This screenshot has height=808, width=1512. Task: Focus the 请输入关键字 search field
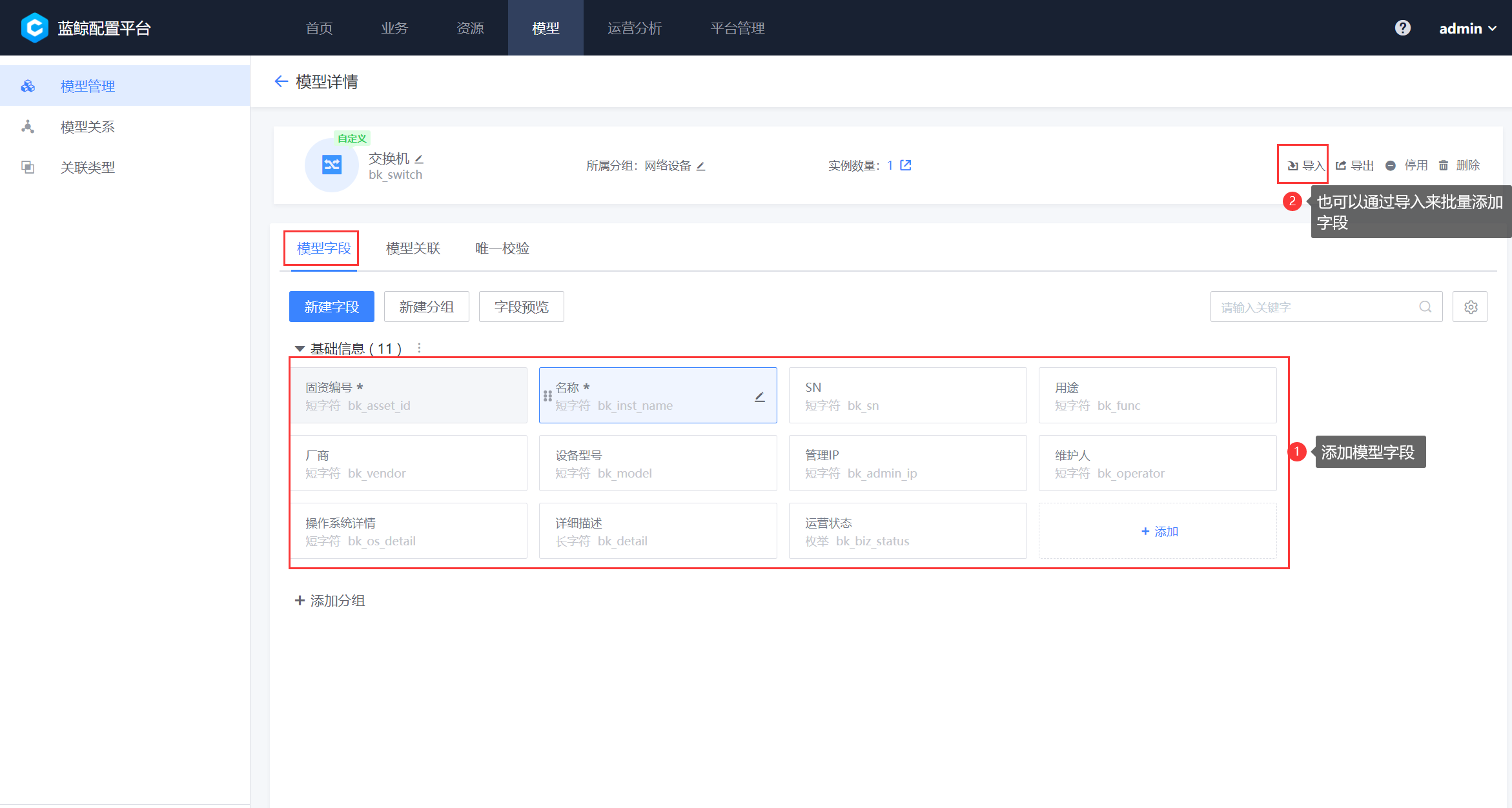click(x=1326, y=307)
